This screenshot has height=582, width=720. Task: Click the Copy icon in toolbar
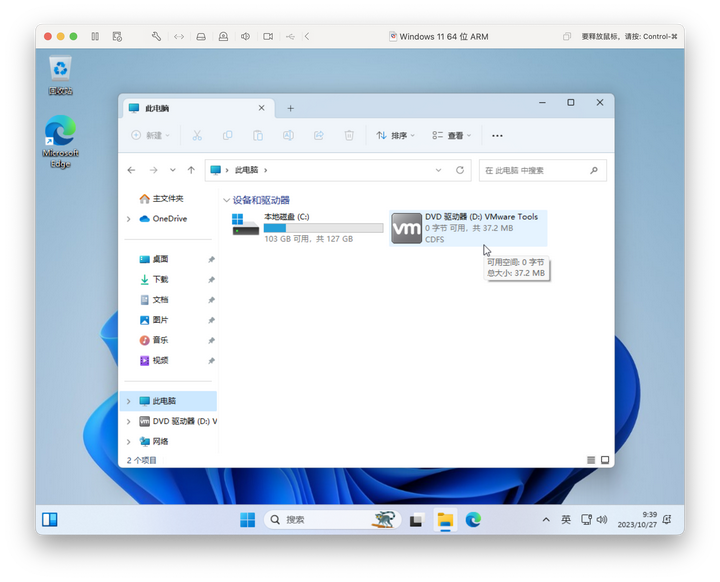click(227, 136)
